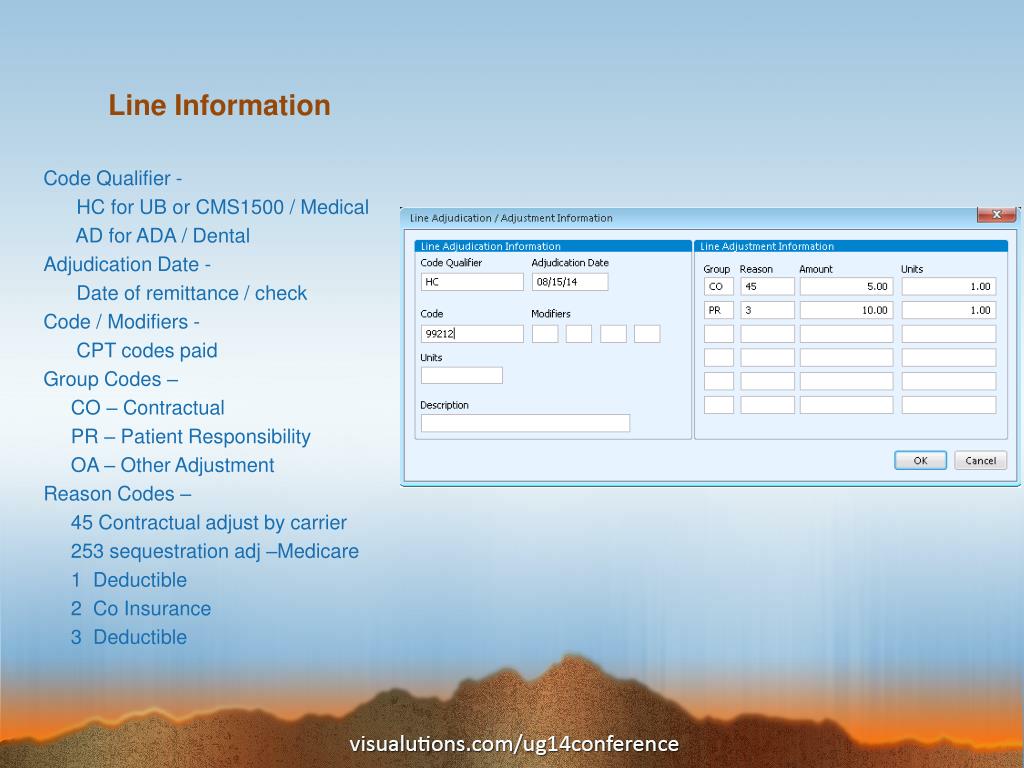Click the first row Units cell in adjustments

pyautogui.click(x=948, y=287)
